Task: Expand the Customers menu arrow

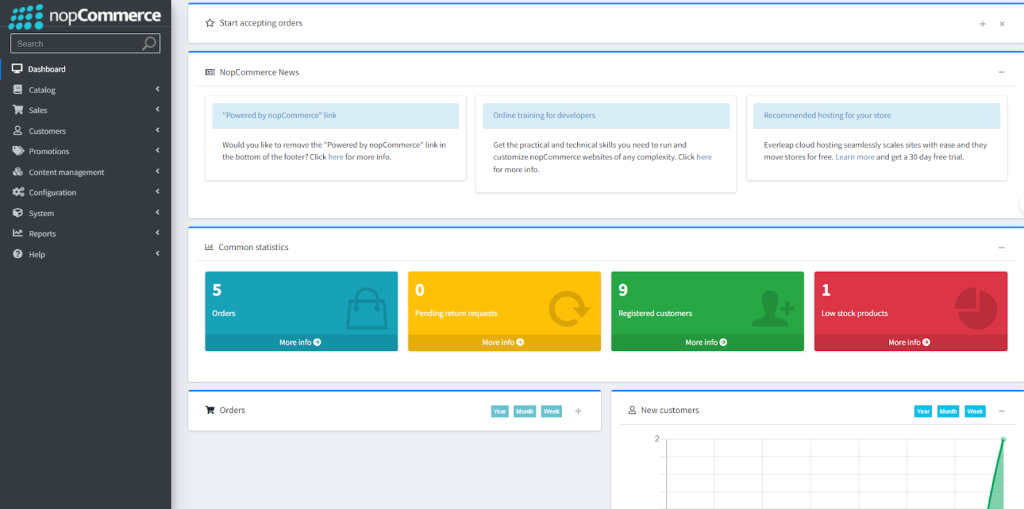Action: 157,130
